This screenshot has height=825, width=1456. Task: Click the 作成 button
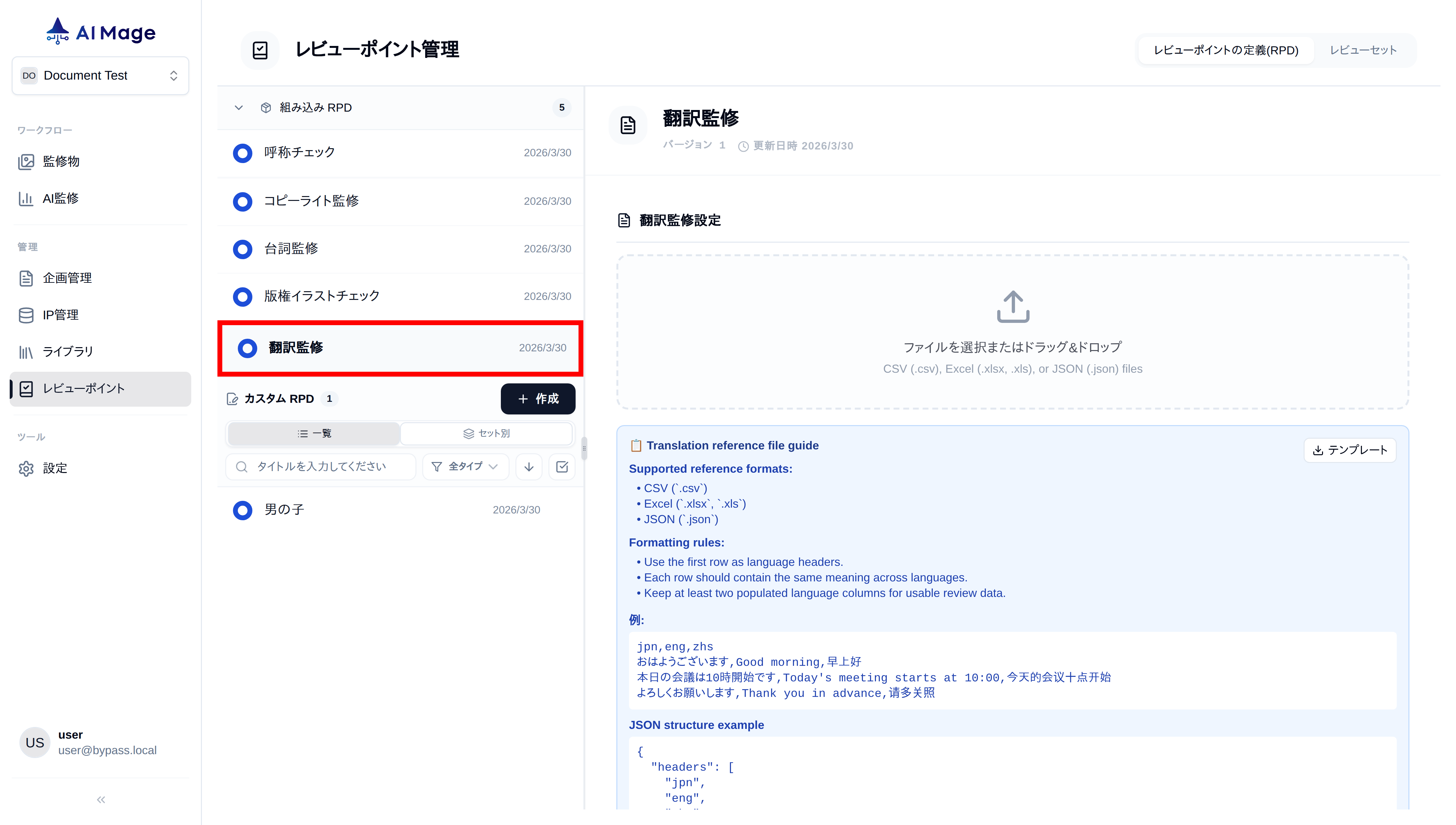538,399
